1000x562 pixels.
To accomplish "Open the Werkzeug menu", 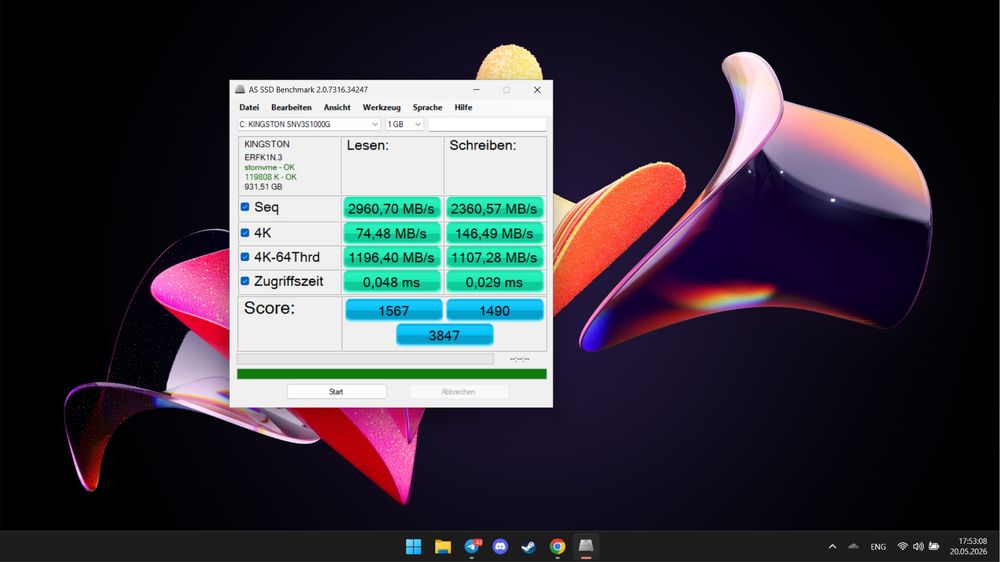I will 381,107.
